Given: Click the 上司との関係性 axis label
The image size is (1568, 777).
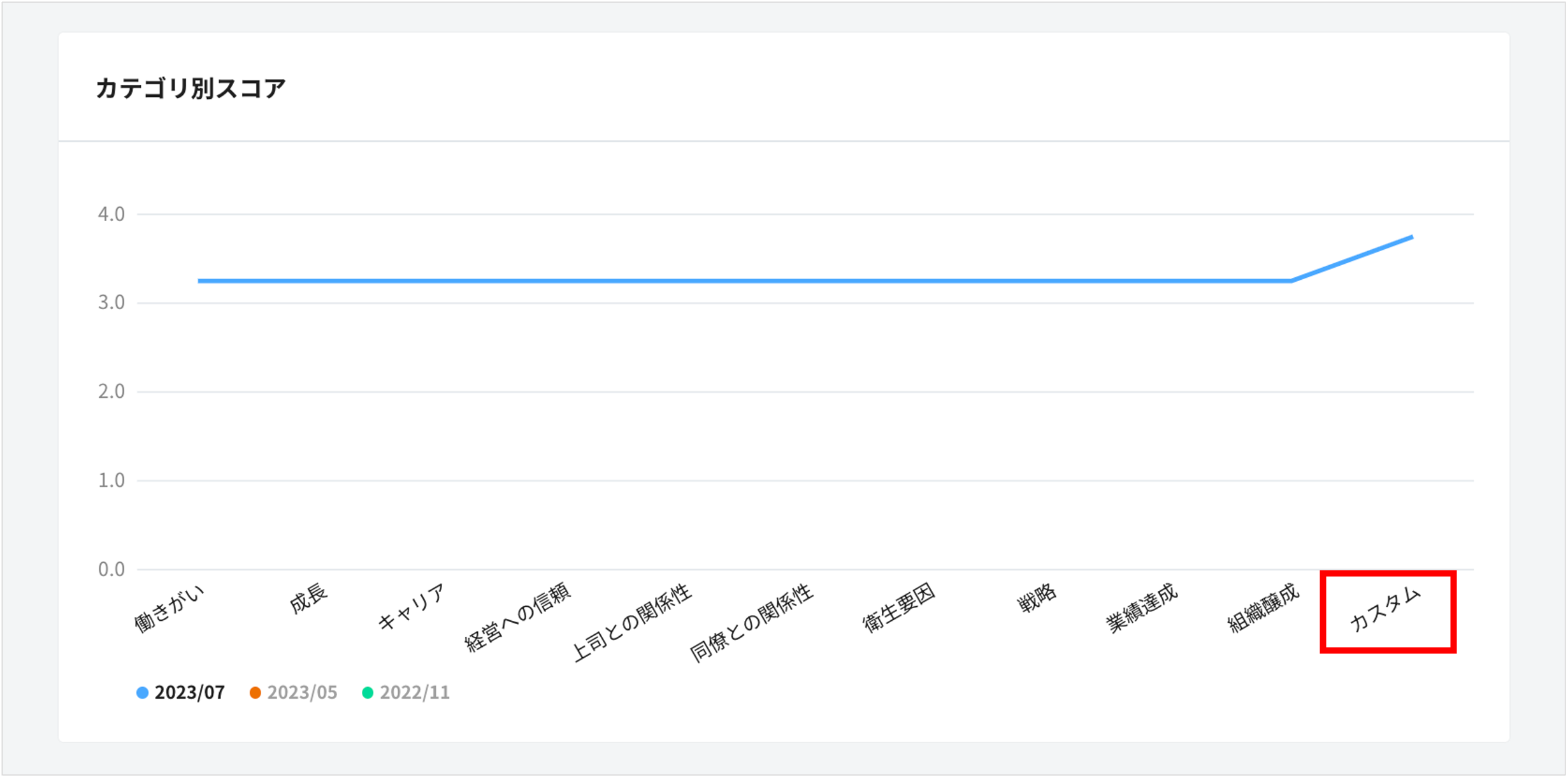Looking at the screenshot, I should click(632, 622).
